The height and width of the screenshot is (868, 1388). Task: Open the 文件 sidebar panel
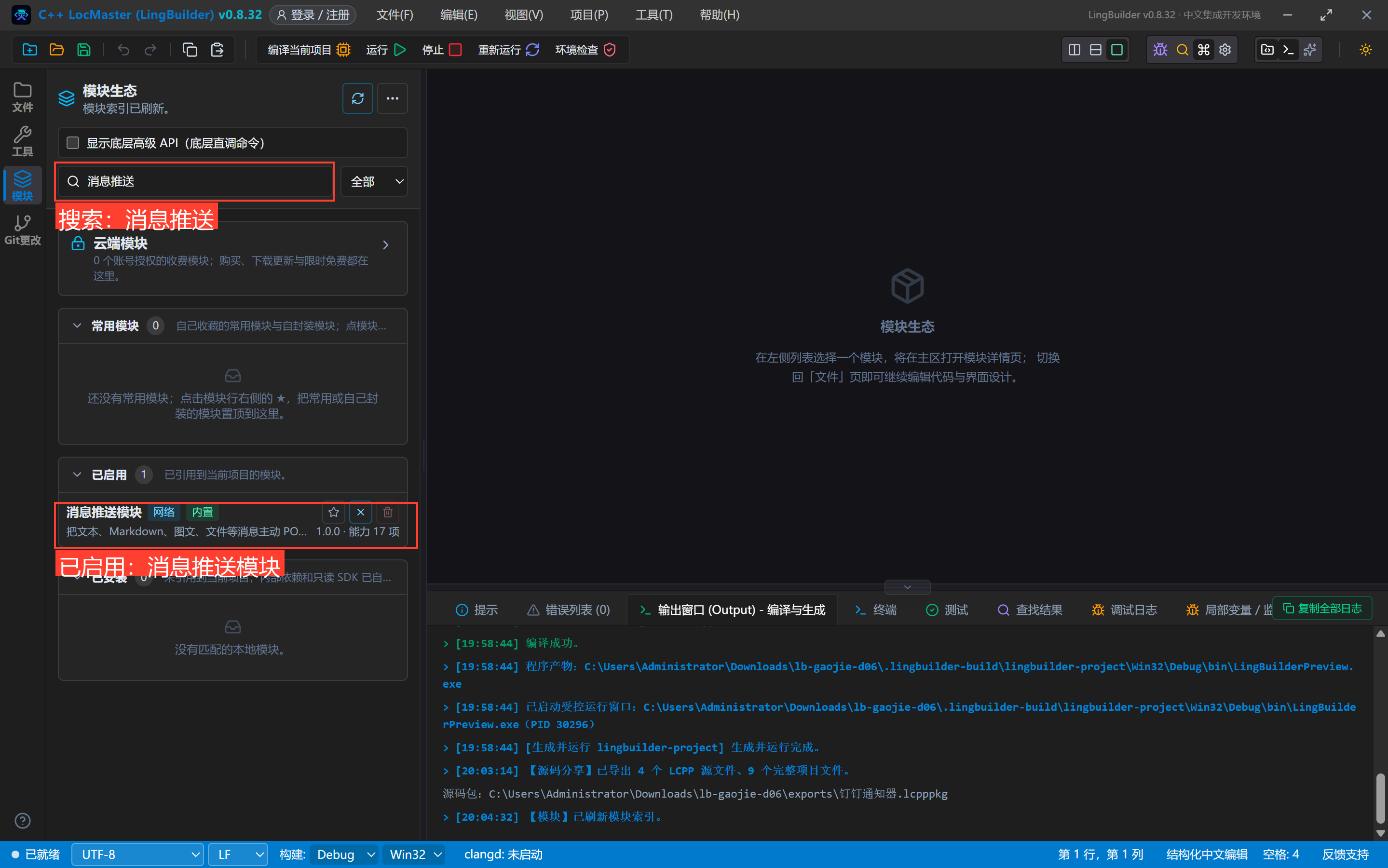[x=22, y=97]
